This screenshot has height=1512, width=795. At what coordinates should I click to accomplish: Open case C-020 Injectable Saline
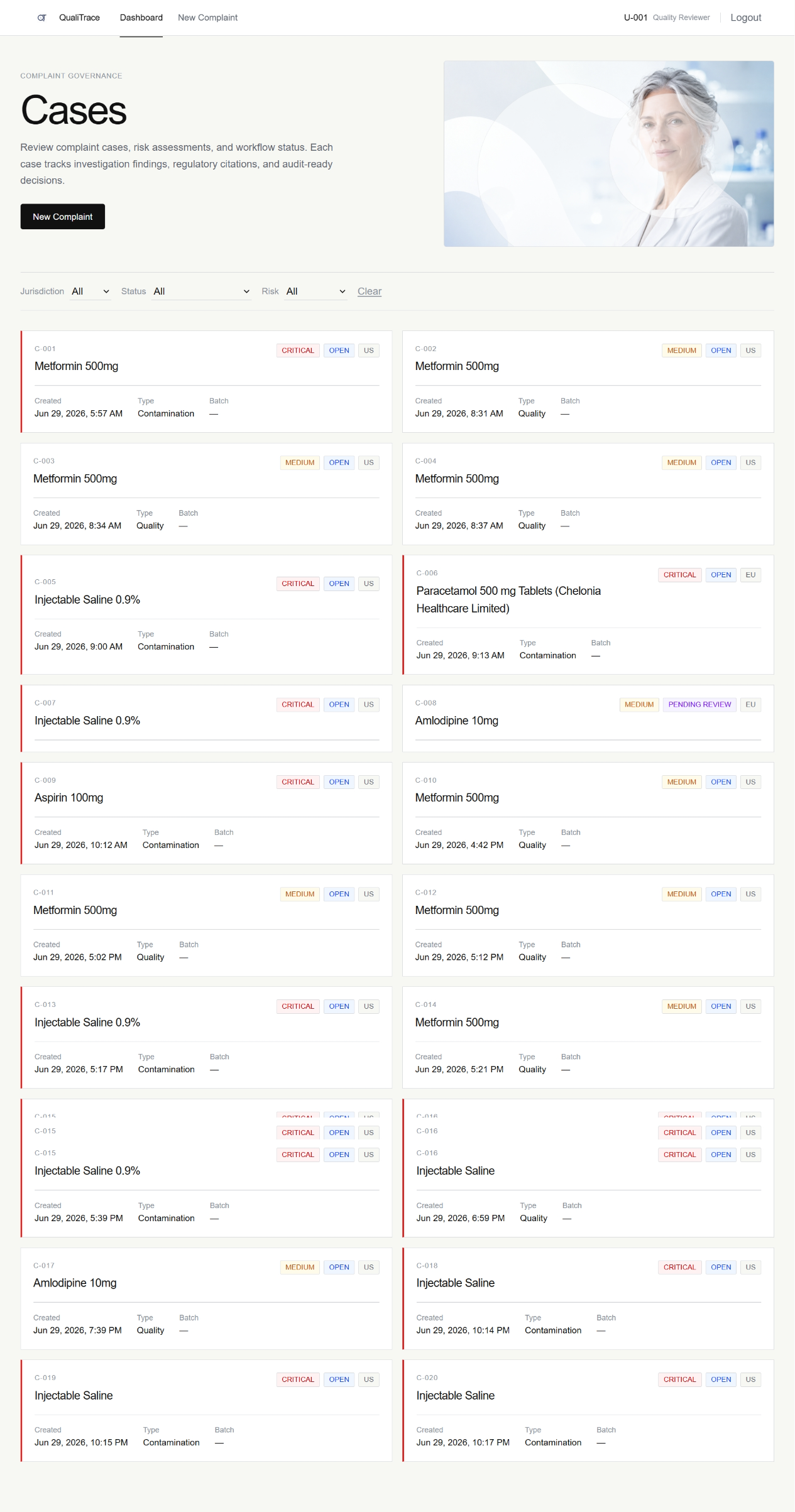point(588,1411)
